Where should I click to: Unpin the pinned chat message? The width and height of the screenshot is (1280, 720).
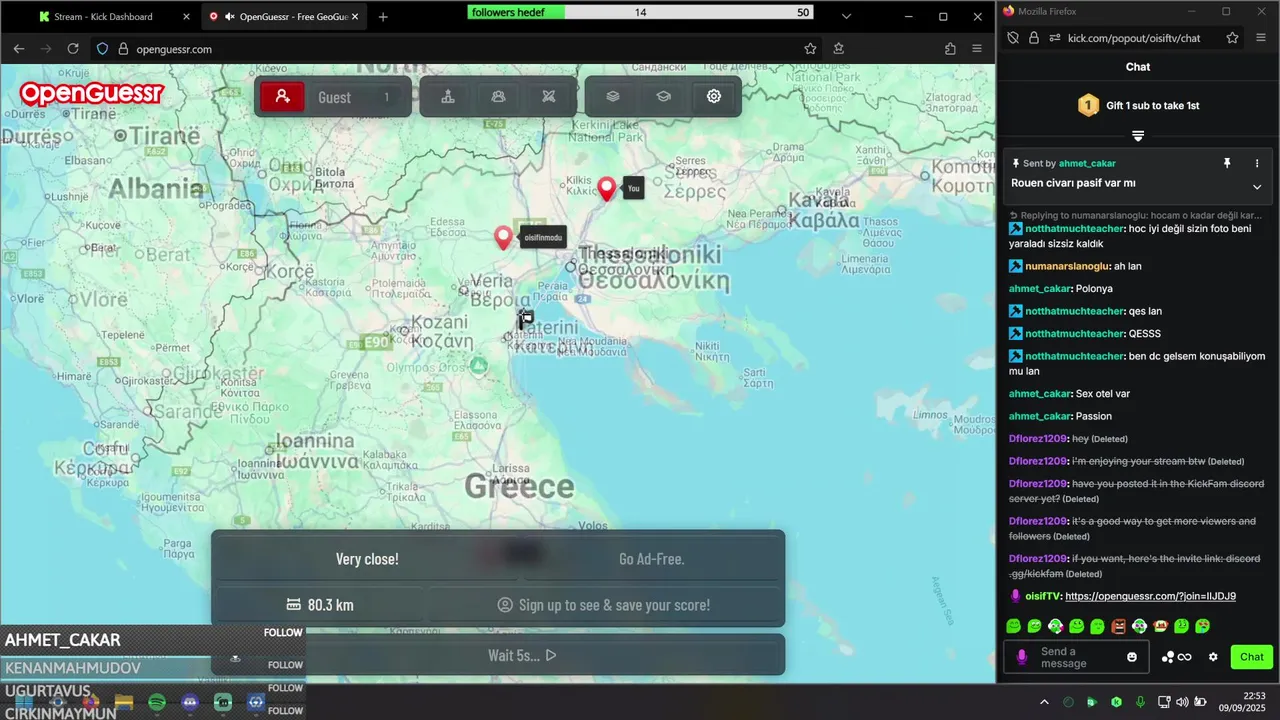pyautogui.click(x=1228, y=163)
